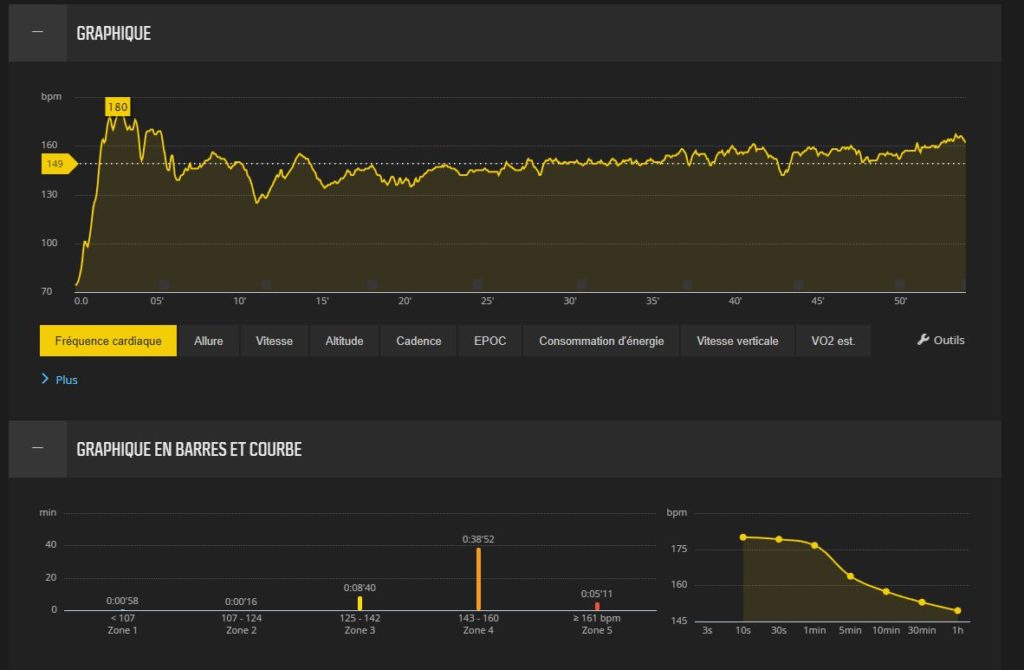
Task: Click the red Zone 5 bar
Action: [597, 606]
